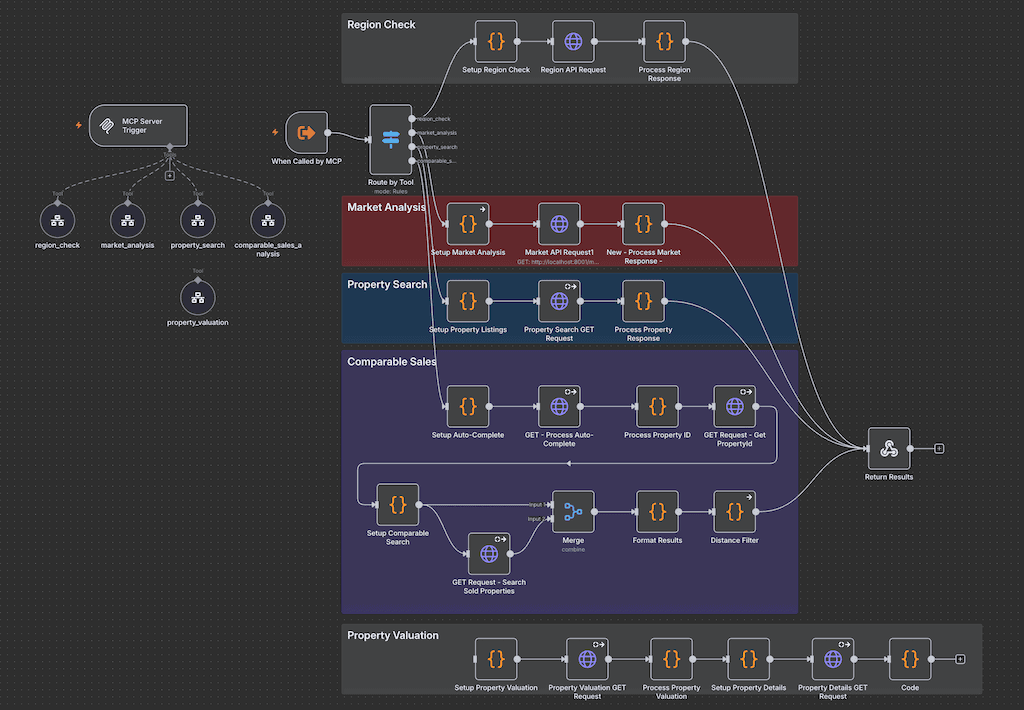1024x710 pixels.
Task: Open the Process Region Response node
Action: coord(662,41)
